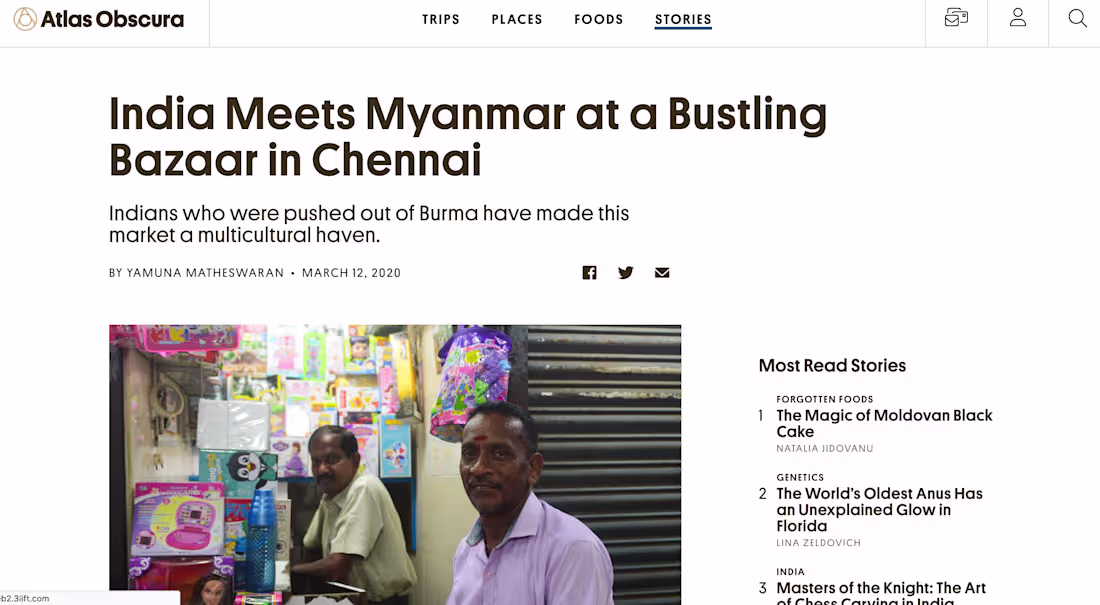This screenshot has width=1100, height=605.
Task: Open the Foods menu
Action: (599, 20)
